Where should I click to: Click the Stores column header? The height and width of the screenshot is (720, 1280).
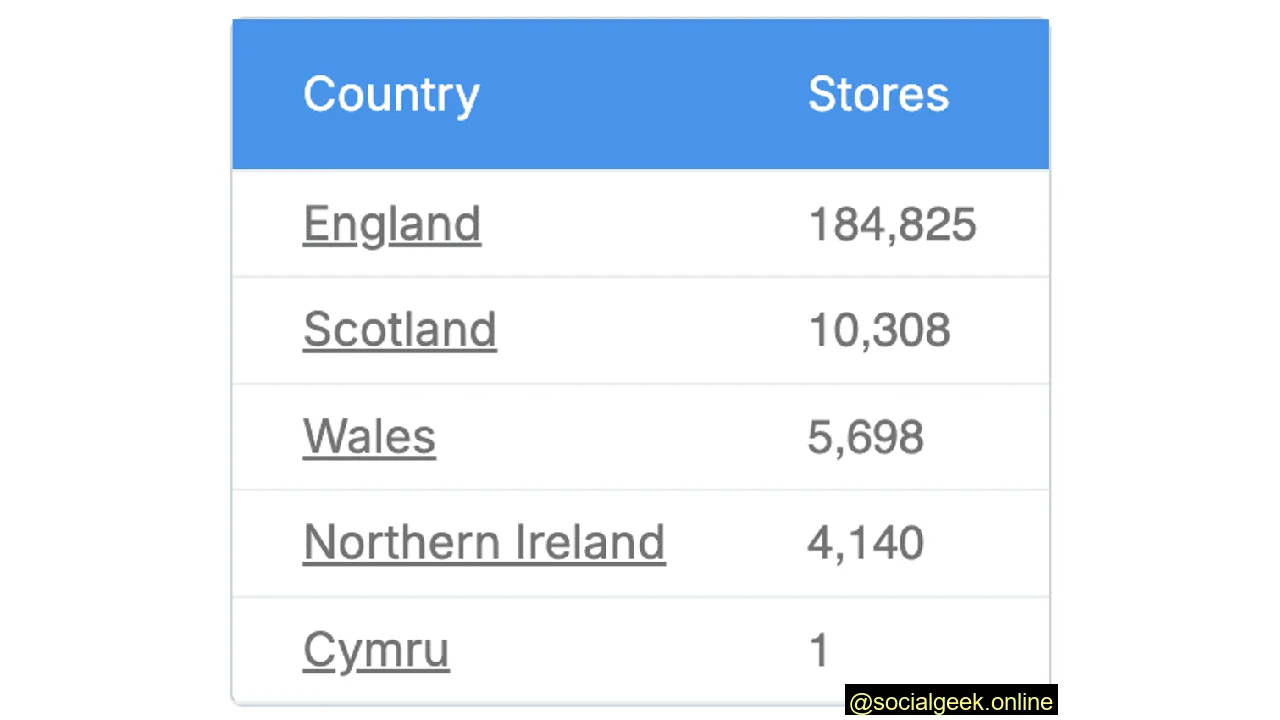coord(878,93)
